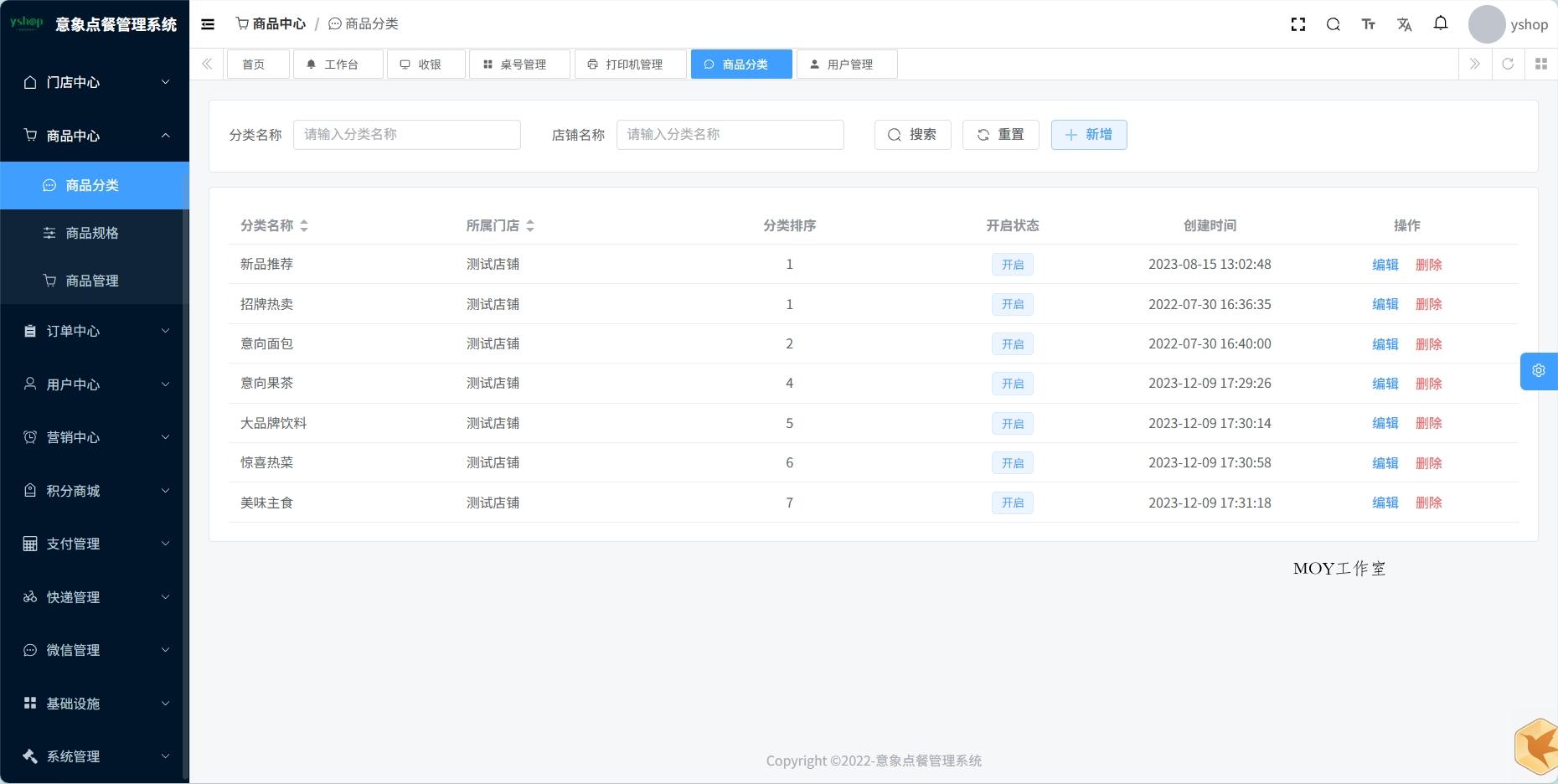Click the font size (Tt) icon
The width and height of the screenshot is (1558, 784).
[1368, 24]
